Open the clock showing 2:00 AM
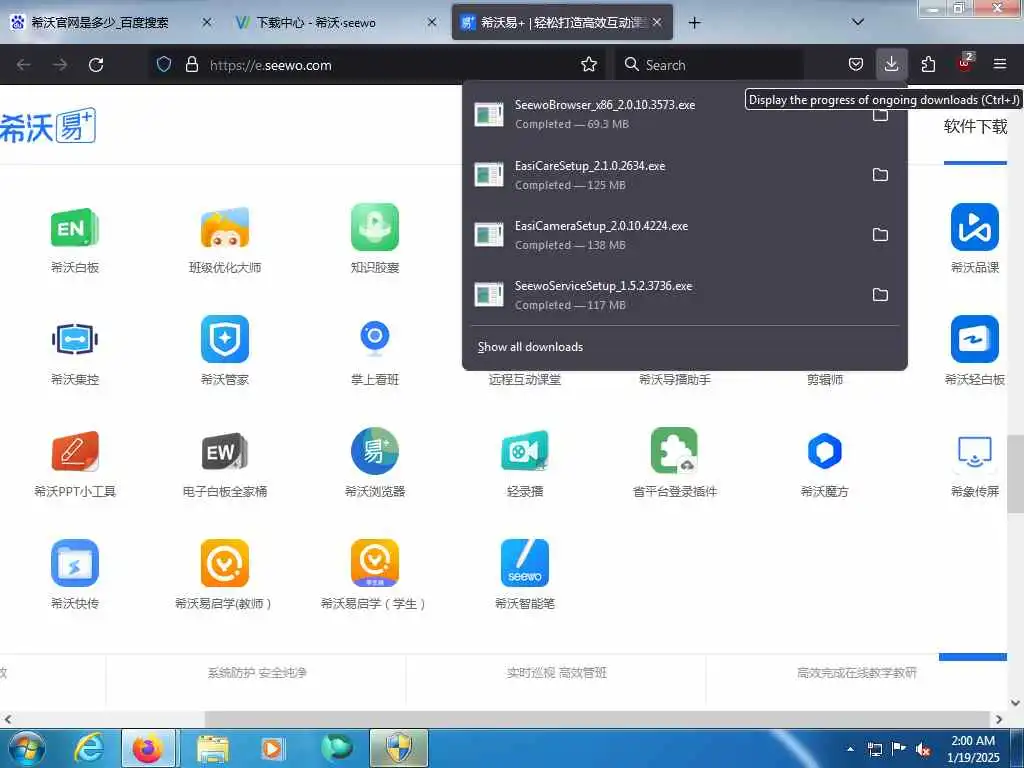This screenshot has width=1024, height=768. click(x=973, y=749)
